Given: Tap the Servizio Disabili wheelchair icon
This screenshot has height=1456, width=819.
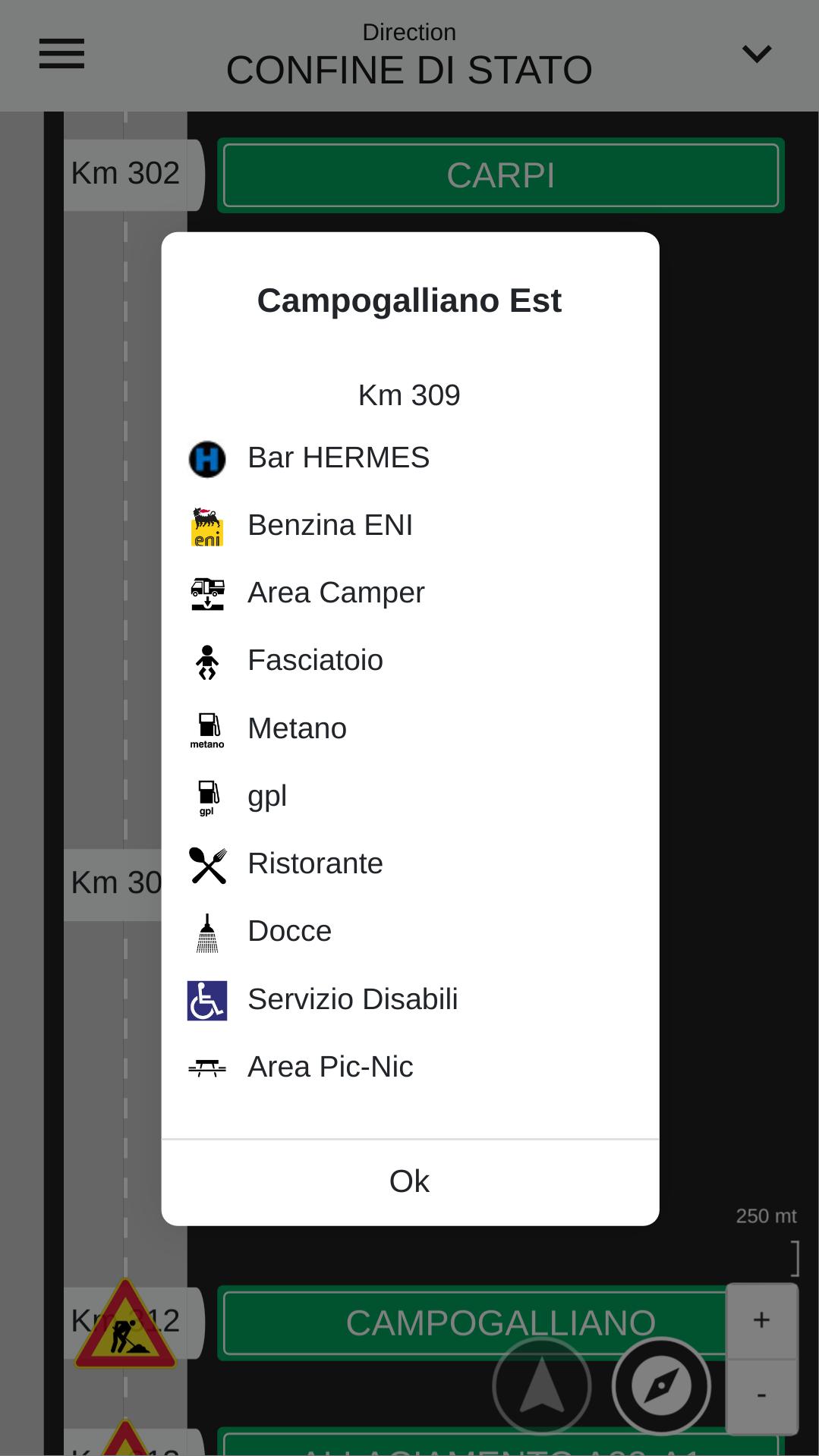Looking at the screenshot, I should [207, 1000].
